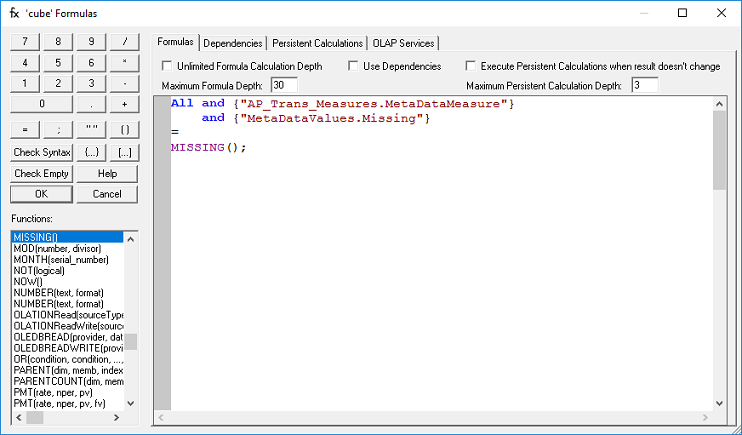Click the 5 keypad button
742x435 pixels.
coord(58,62)
